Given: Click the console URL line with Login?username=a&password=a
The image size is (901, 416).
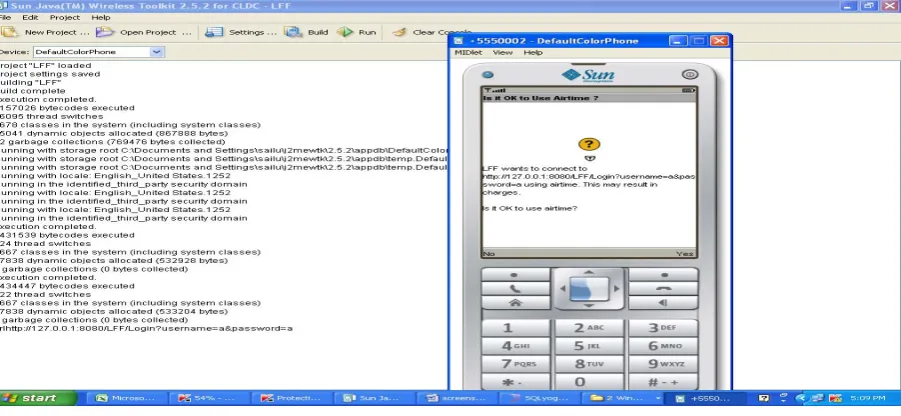Looking at the screenshot, I should pyautogui.click(x=147, y=328).
